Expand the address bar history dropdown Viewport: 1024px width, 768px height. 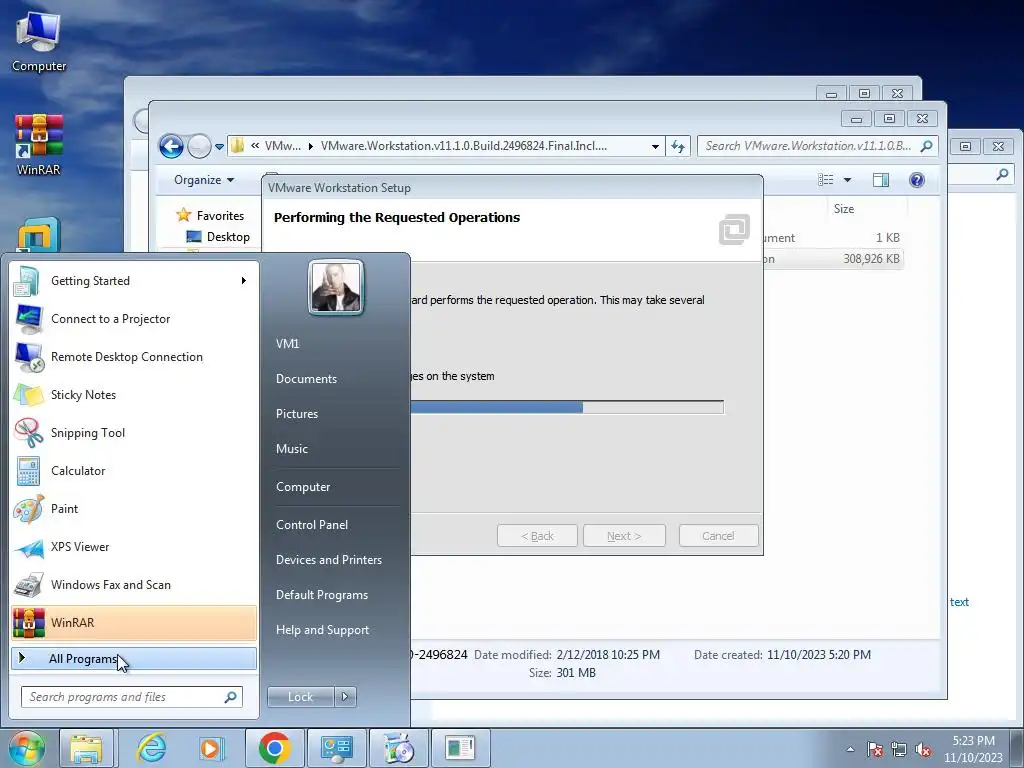tap(655, 146)
